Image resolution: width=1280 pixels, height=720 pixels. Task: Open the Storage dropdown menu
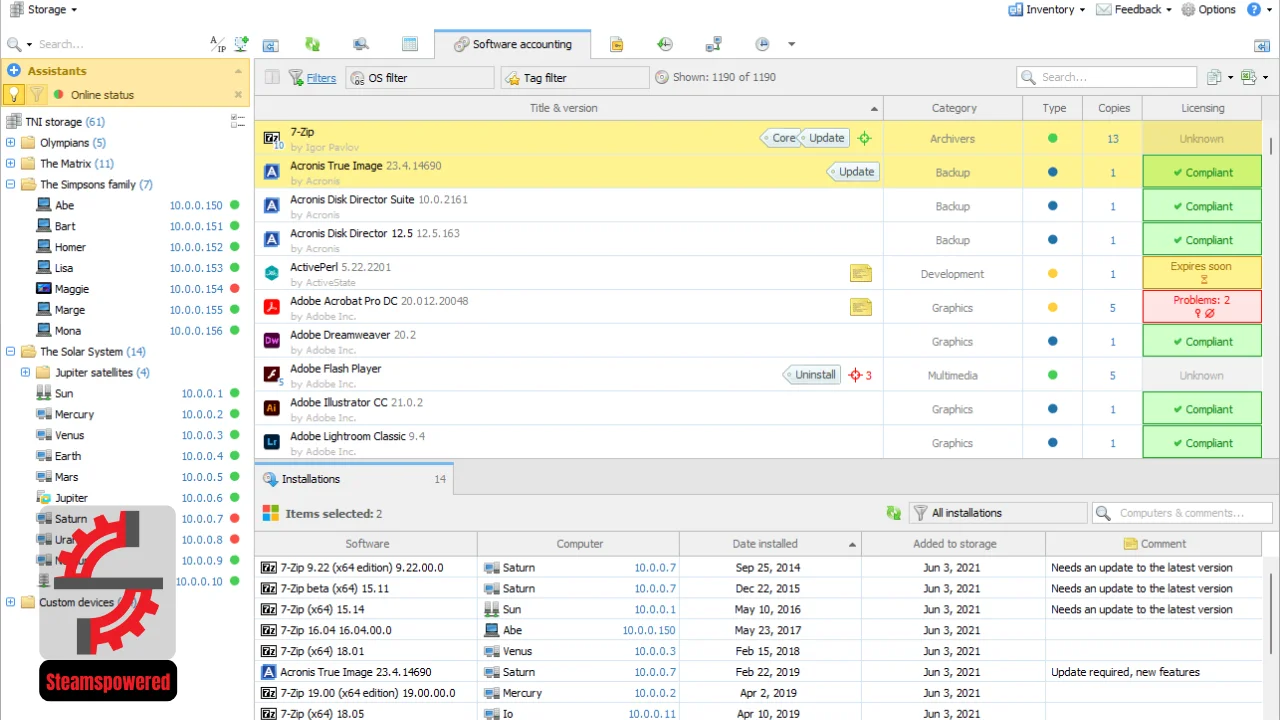[43, 10]
